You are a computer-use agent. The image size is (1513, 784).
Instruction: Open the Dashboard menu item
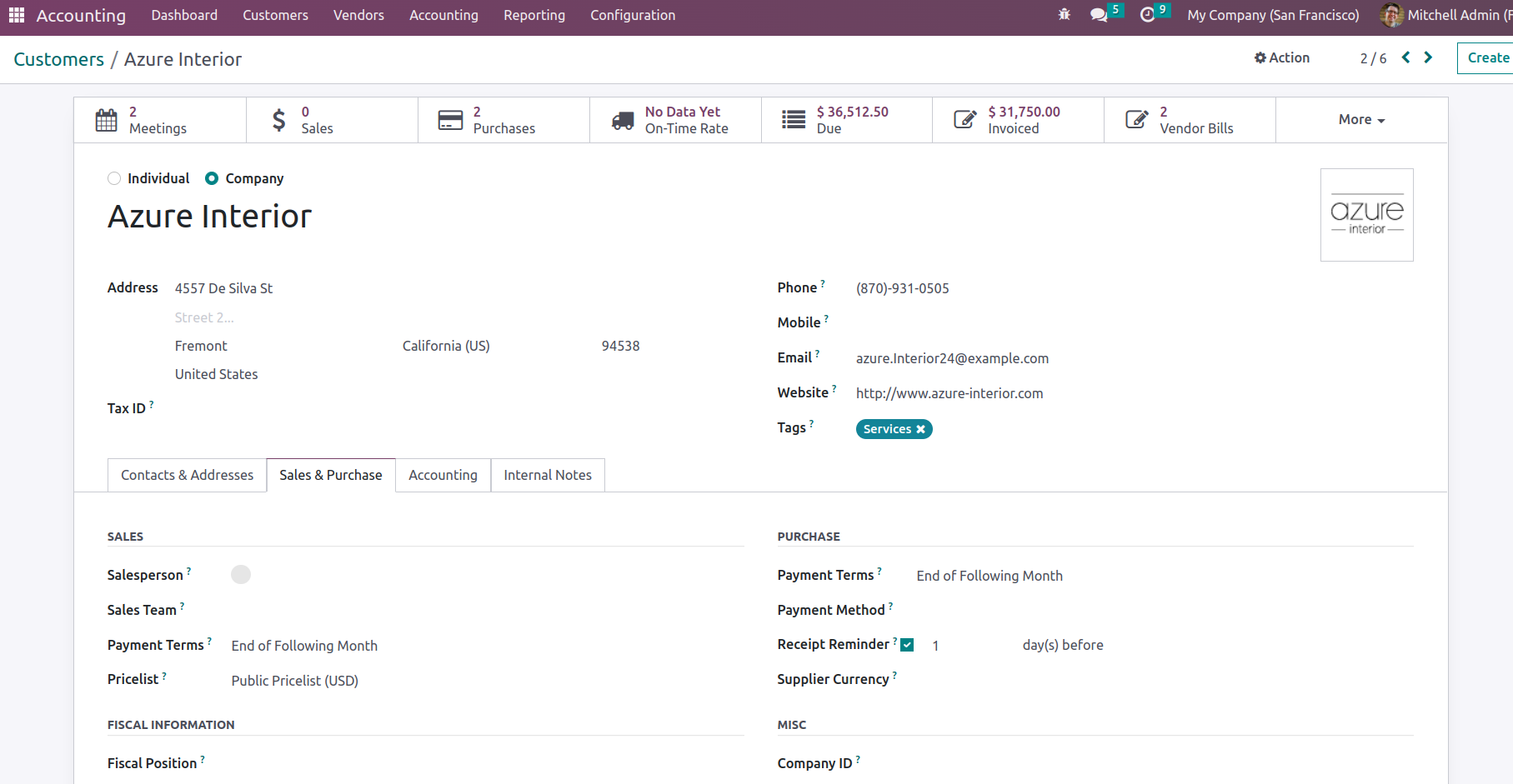pyautogui.click(x=184, y=15)
